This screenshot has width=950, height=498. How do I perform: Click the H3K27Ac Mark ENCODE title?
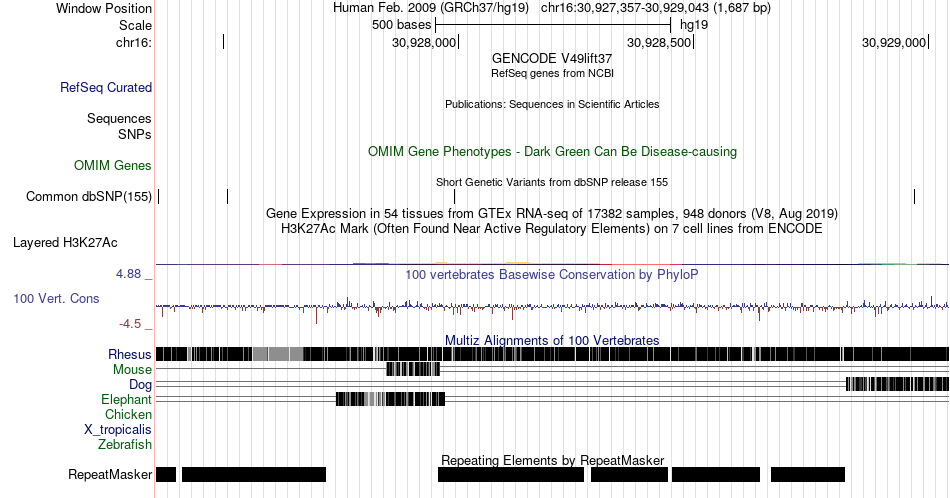552,228
